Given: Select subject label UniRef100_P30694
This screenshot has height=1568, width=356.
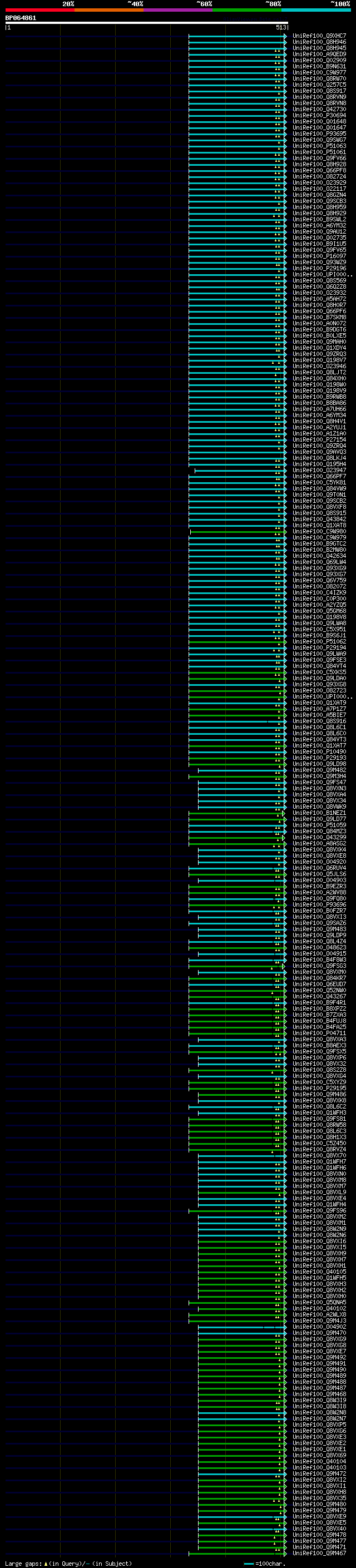Looking at the screenshot, I should coord(319,116).
